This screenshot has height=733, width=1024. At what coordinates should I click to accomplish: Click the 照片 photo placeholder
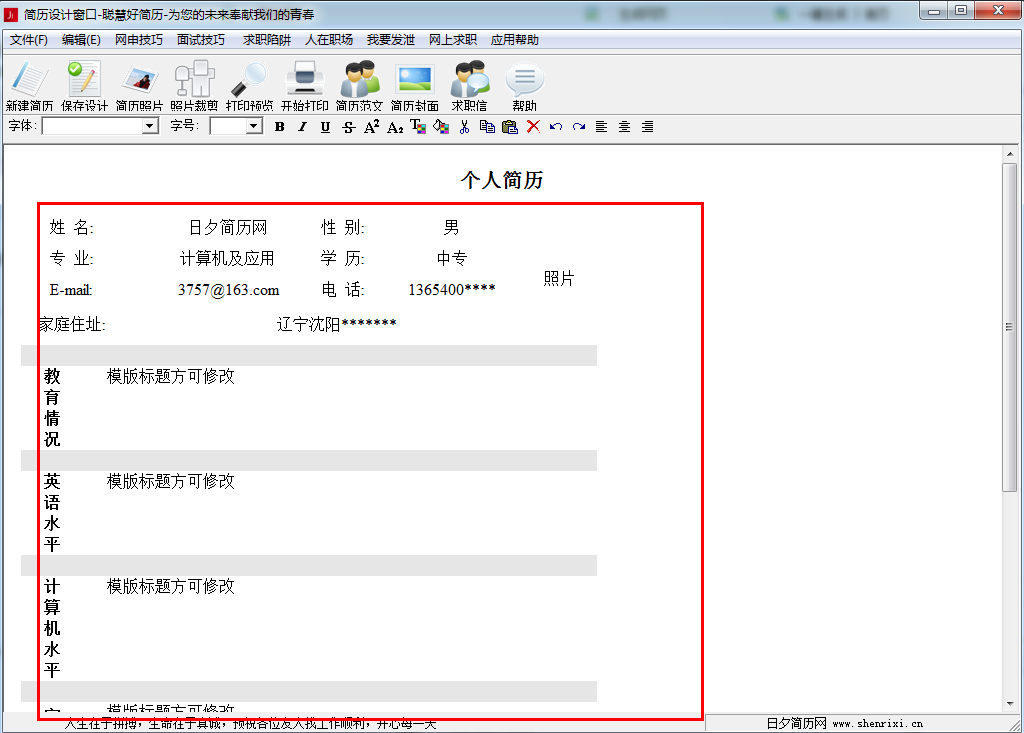point(559,279)
